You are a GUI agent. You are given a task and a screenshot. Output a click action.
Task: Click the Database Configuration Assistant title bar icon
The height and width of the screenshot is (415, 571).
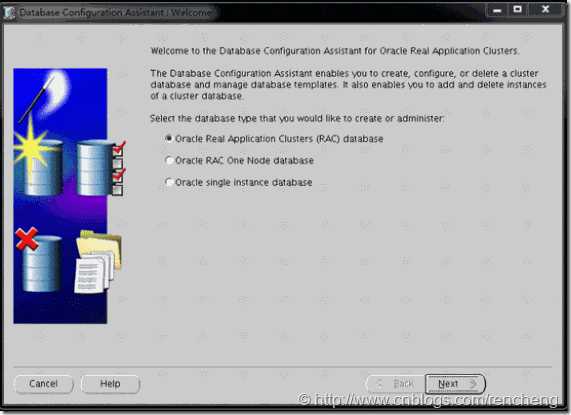click(10, 13)
